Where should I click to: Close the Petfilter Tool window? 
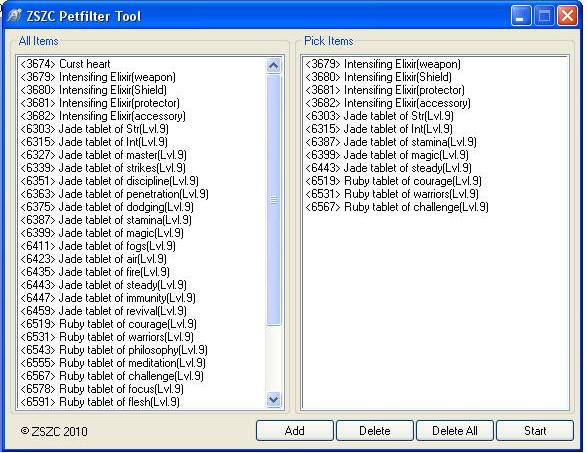[x=567, y=16]
